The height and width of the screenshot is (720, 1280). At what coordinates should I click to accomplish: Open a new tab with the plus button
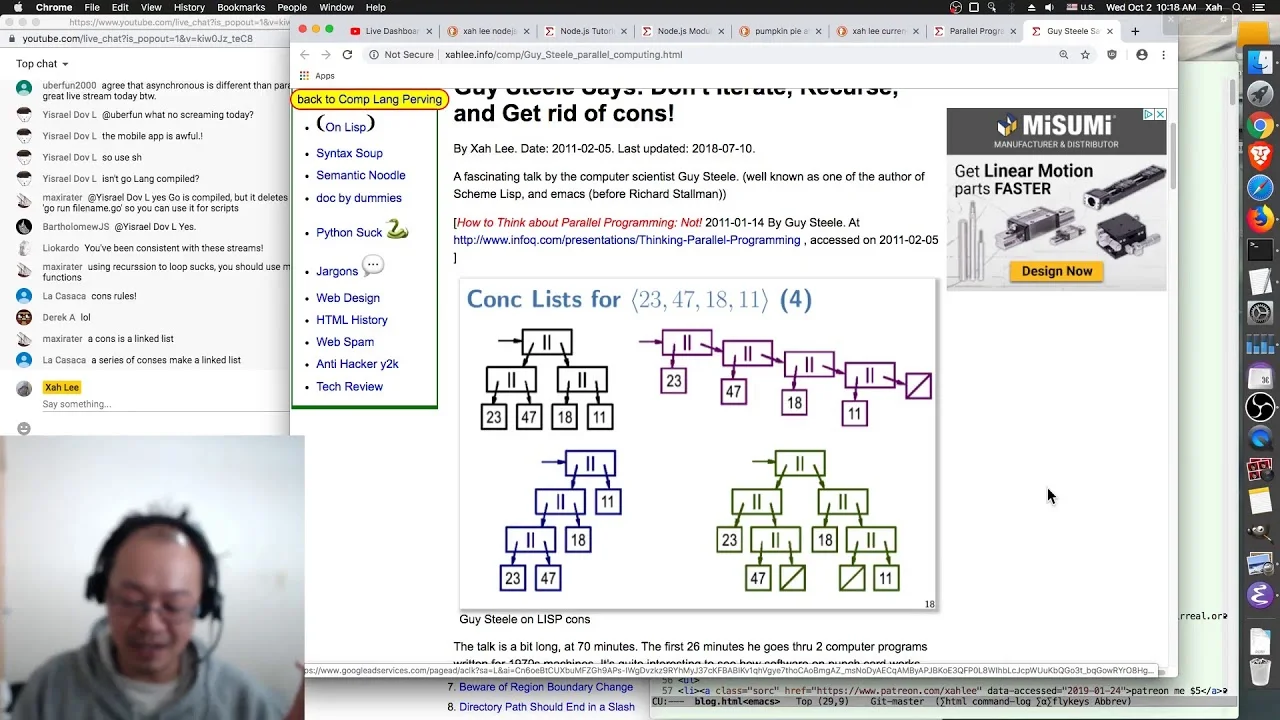[1135, 31]
